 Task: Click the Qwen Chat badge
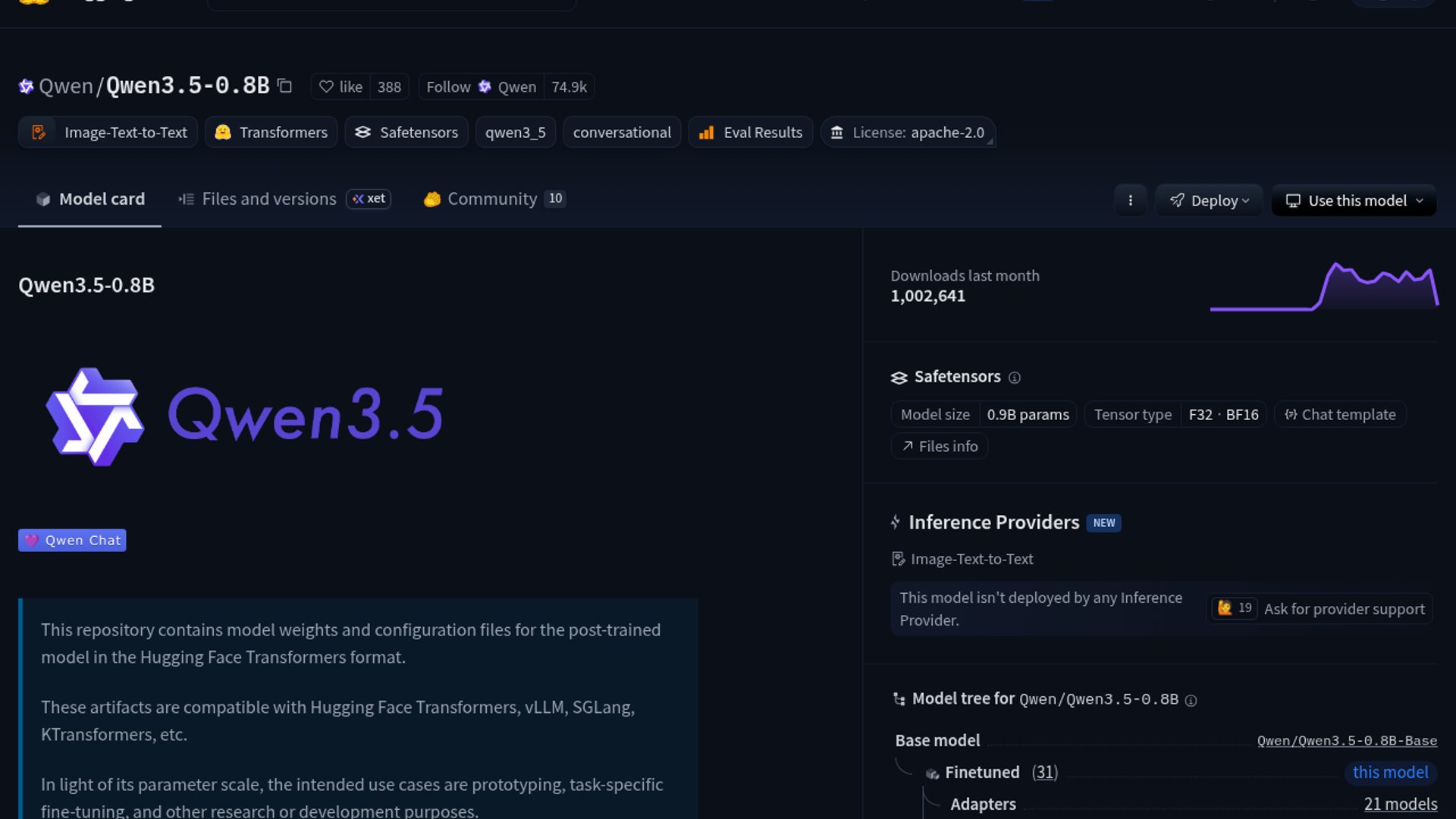coord(72,541)
